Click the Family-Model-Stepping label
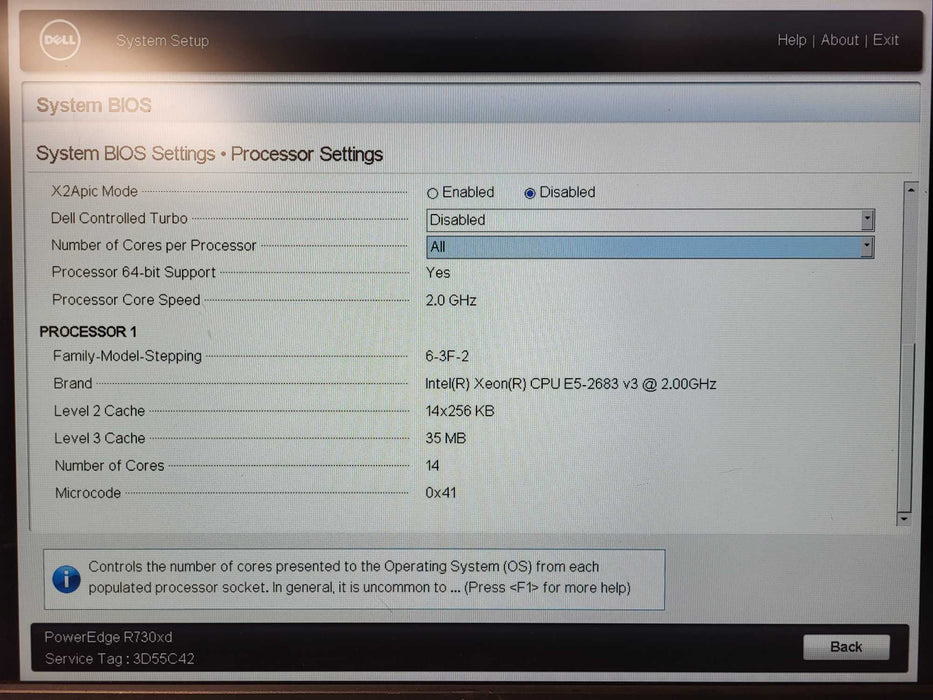 point(127,356)
